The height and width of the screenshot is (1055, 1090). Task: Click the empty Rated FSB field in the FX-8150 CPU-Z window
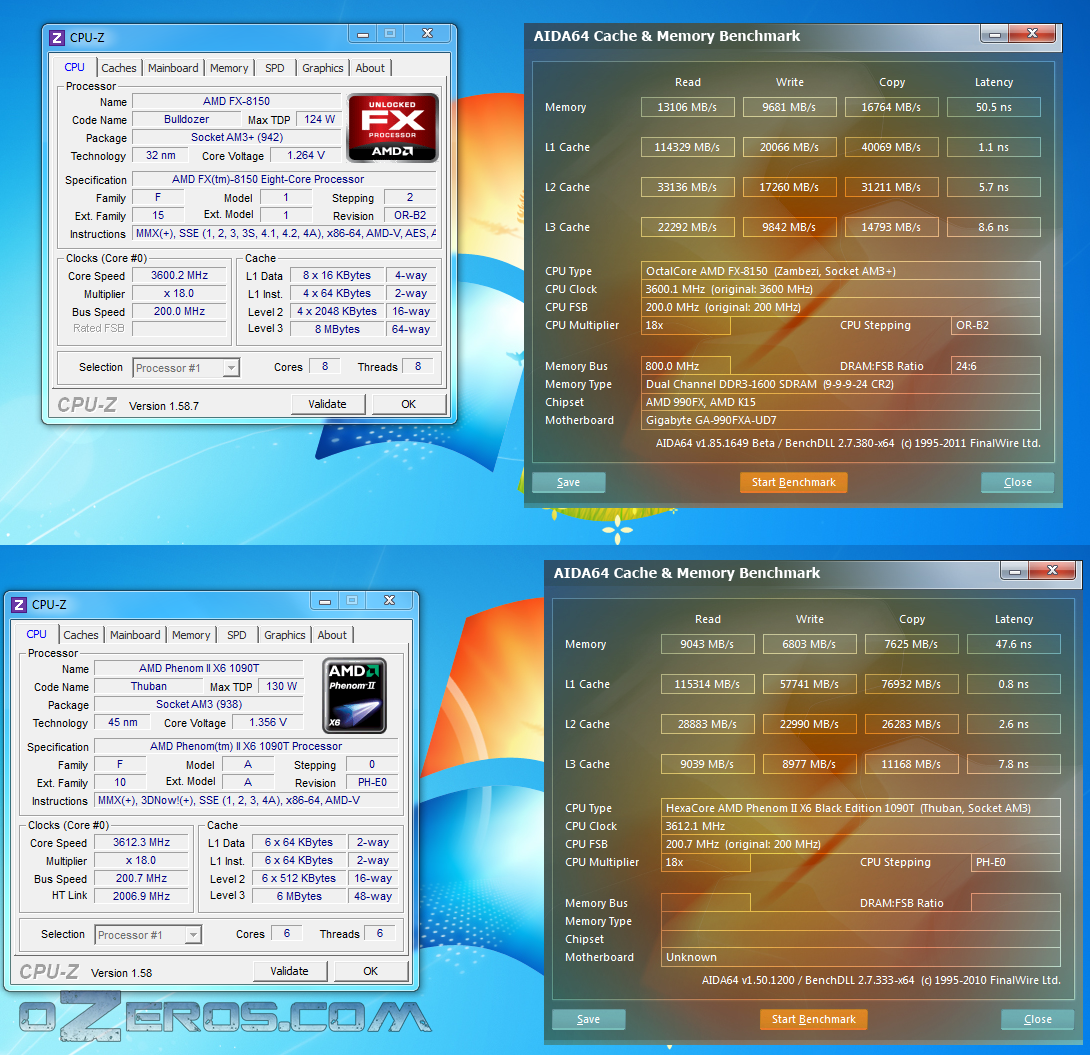point(179,329)
